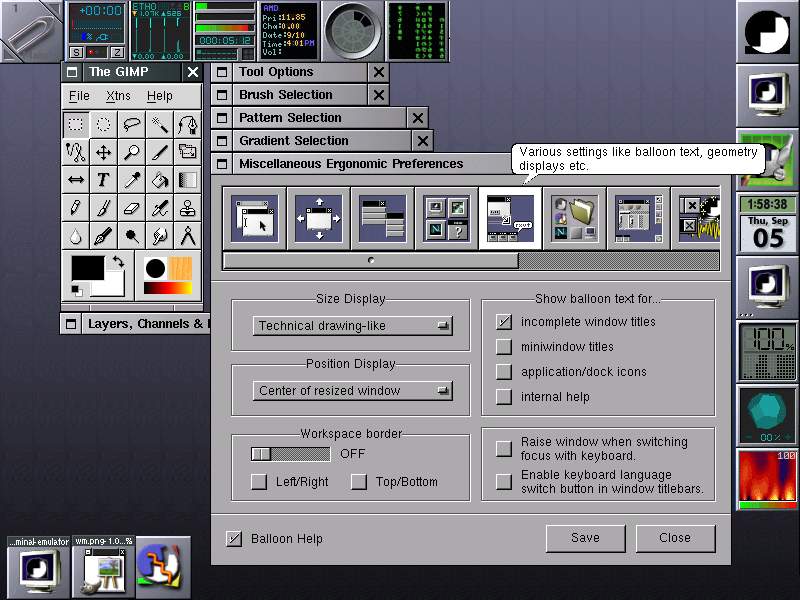800x600 pixels.
Task: Open the active gradient red-yellow preview
Action: [168, 288]
